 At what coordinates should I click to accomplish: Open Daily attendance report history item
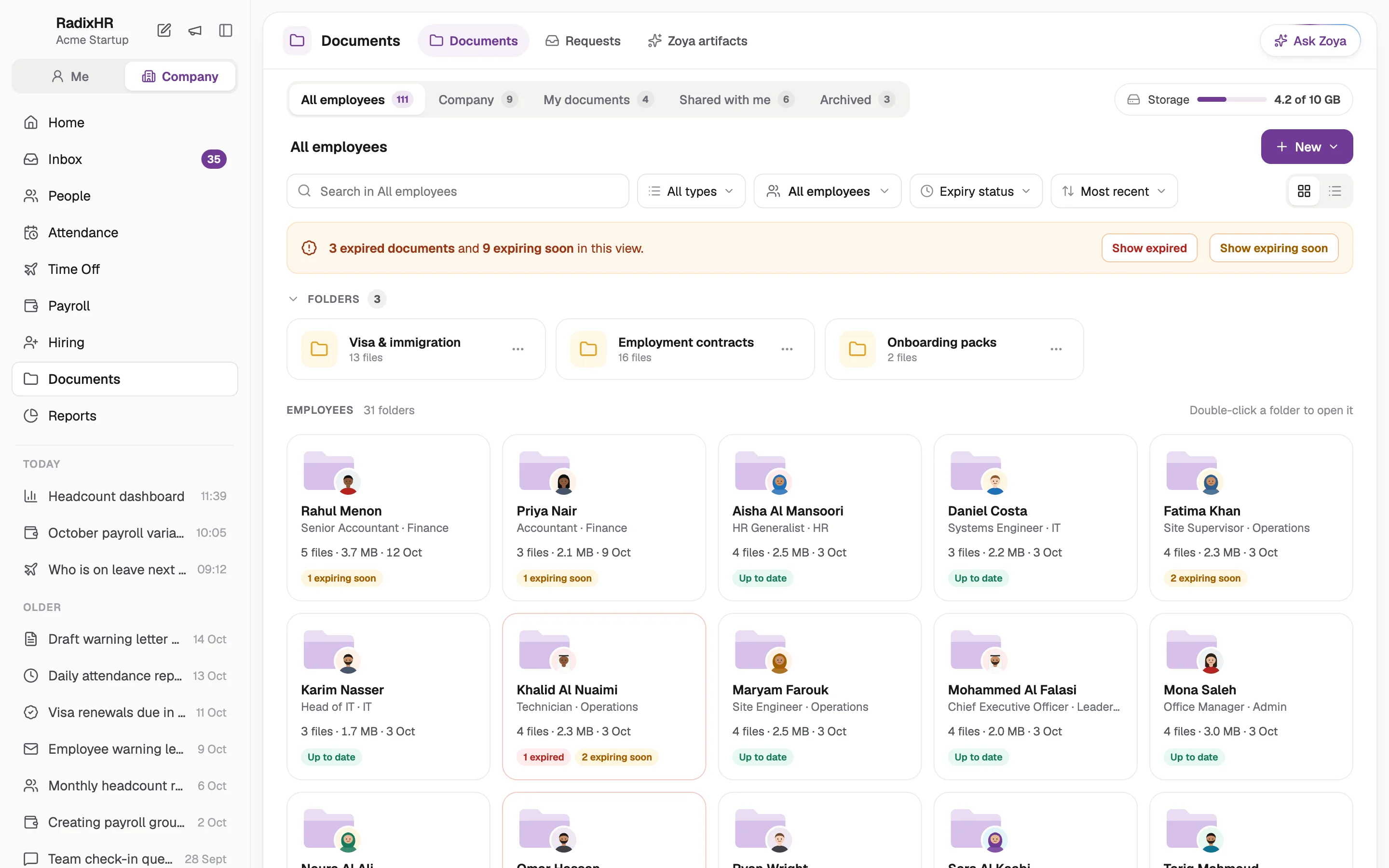124,676
